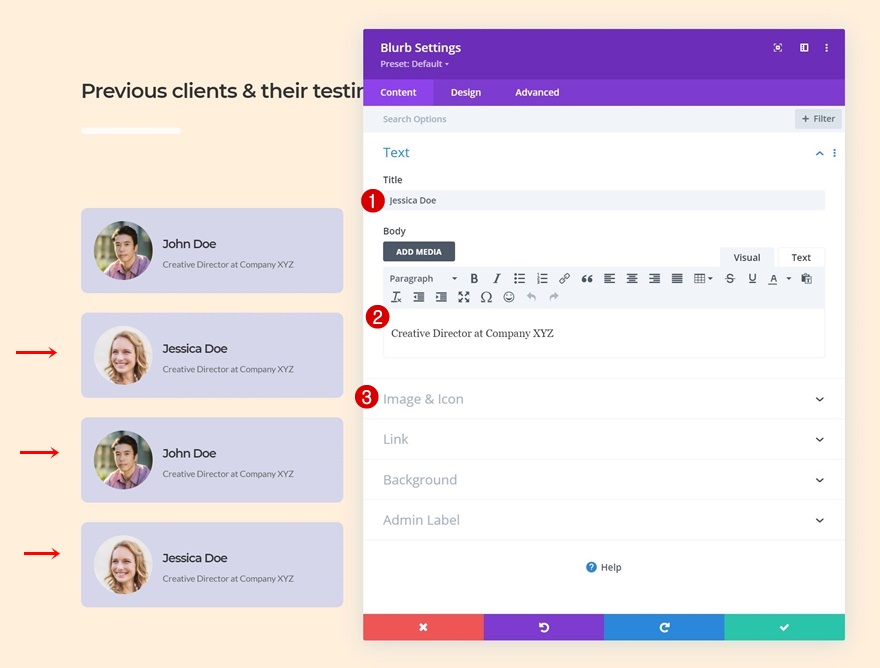Align body text left
This screenshot has width=880, height=668.
tap(609, 278)
